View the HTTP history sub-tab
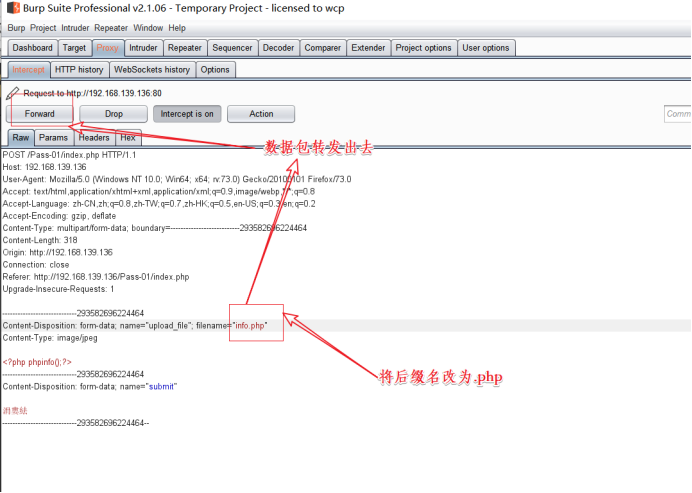This screenshot has width=692, height=493. coord(79,70)
